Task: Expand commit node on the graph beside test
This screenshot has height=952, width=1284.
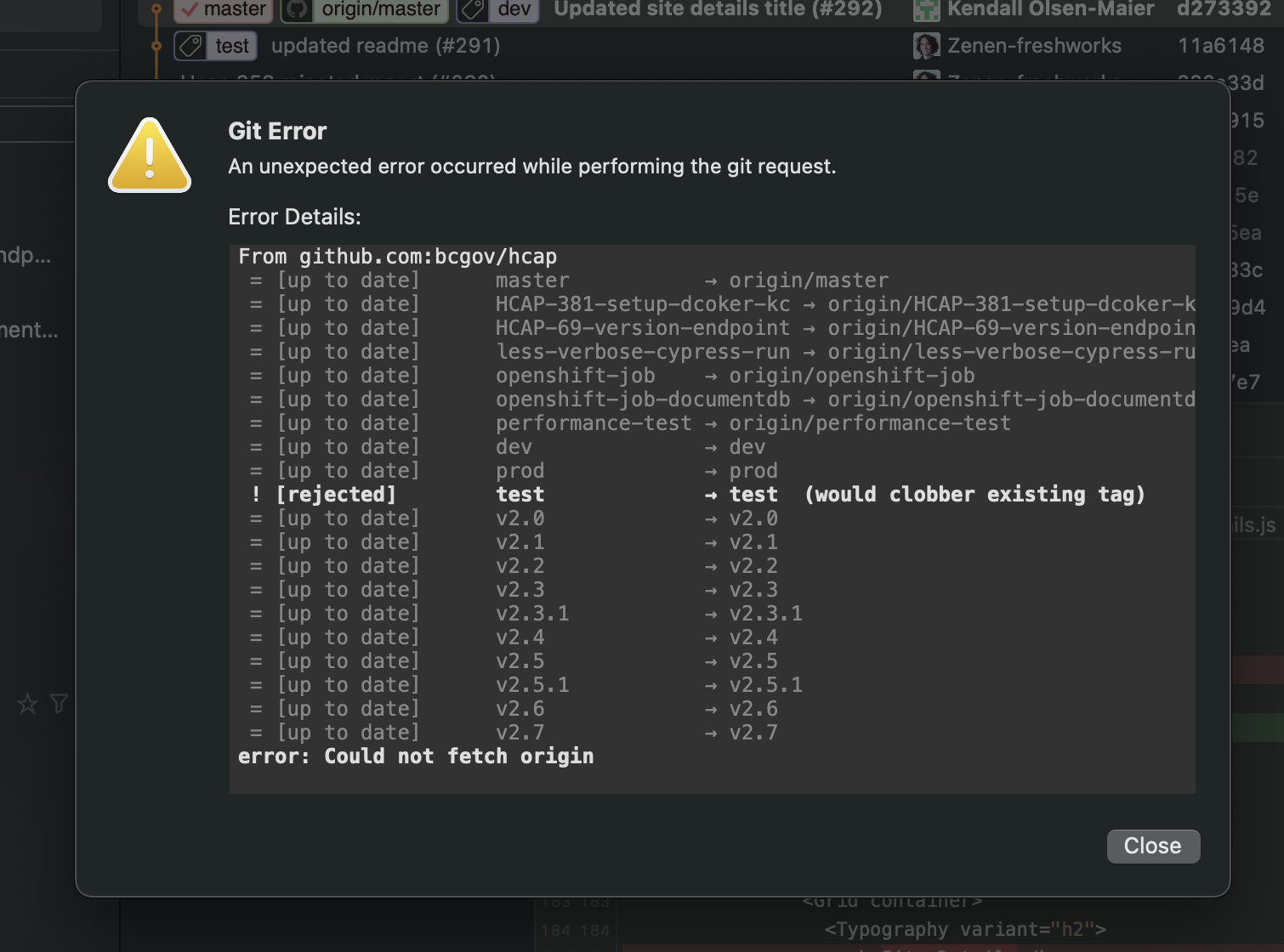Action: coord(156,46)
